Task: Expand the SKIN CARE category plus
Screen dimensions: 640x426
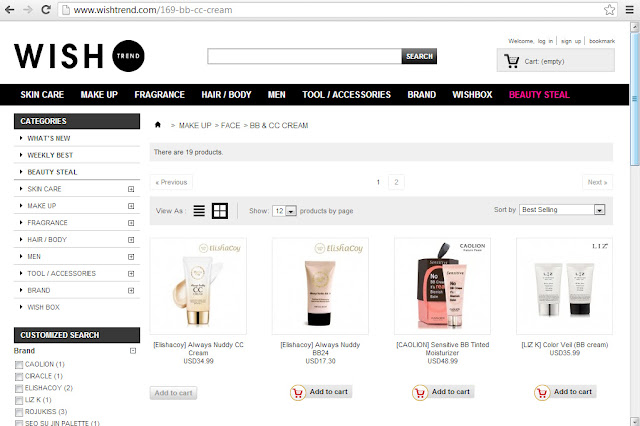Action: [131, 189]
